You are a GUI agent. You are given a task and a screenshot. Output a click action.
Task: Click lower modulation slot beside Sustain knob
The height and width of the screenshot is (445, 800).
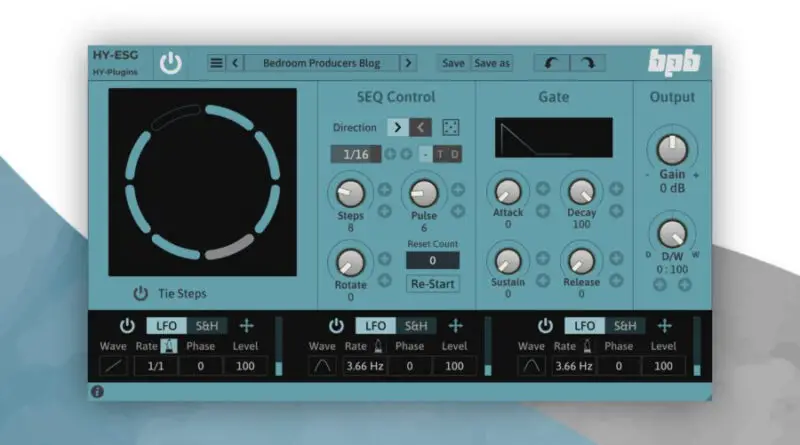tap(543, 280)
